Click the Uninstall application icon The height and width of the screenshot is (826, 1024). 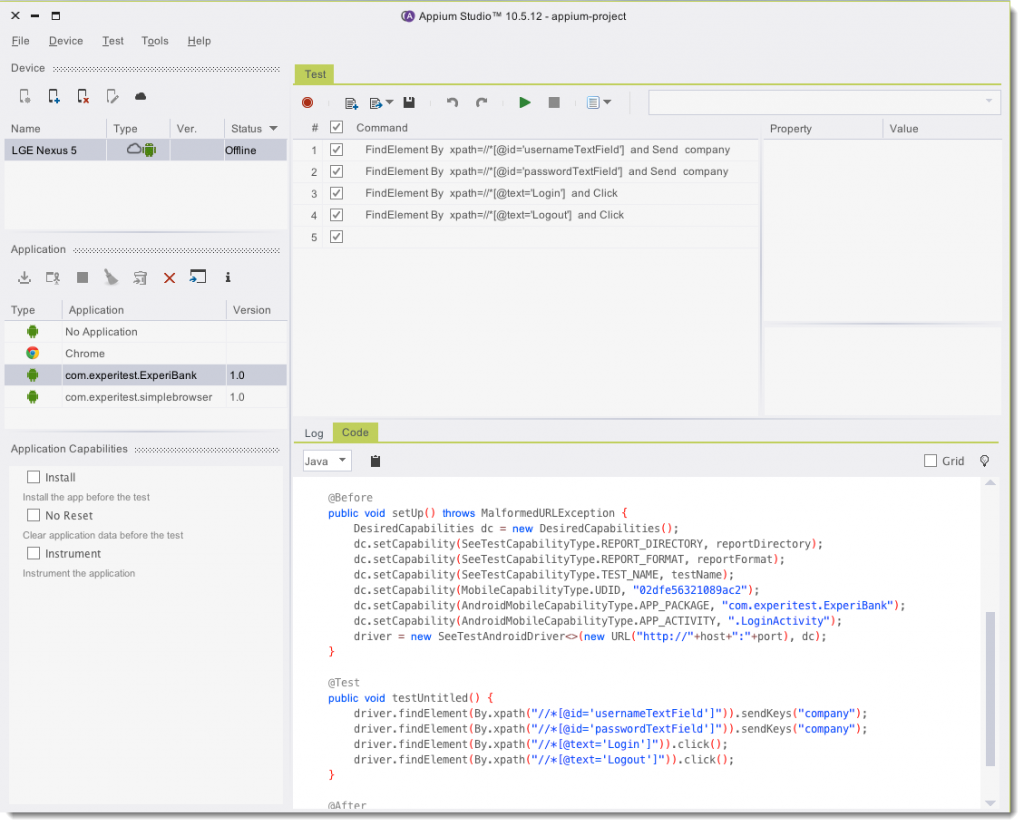tap(140, 278)
